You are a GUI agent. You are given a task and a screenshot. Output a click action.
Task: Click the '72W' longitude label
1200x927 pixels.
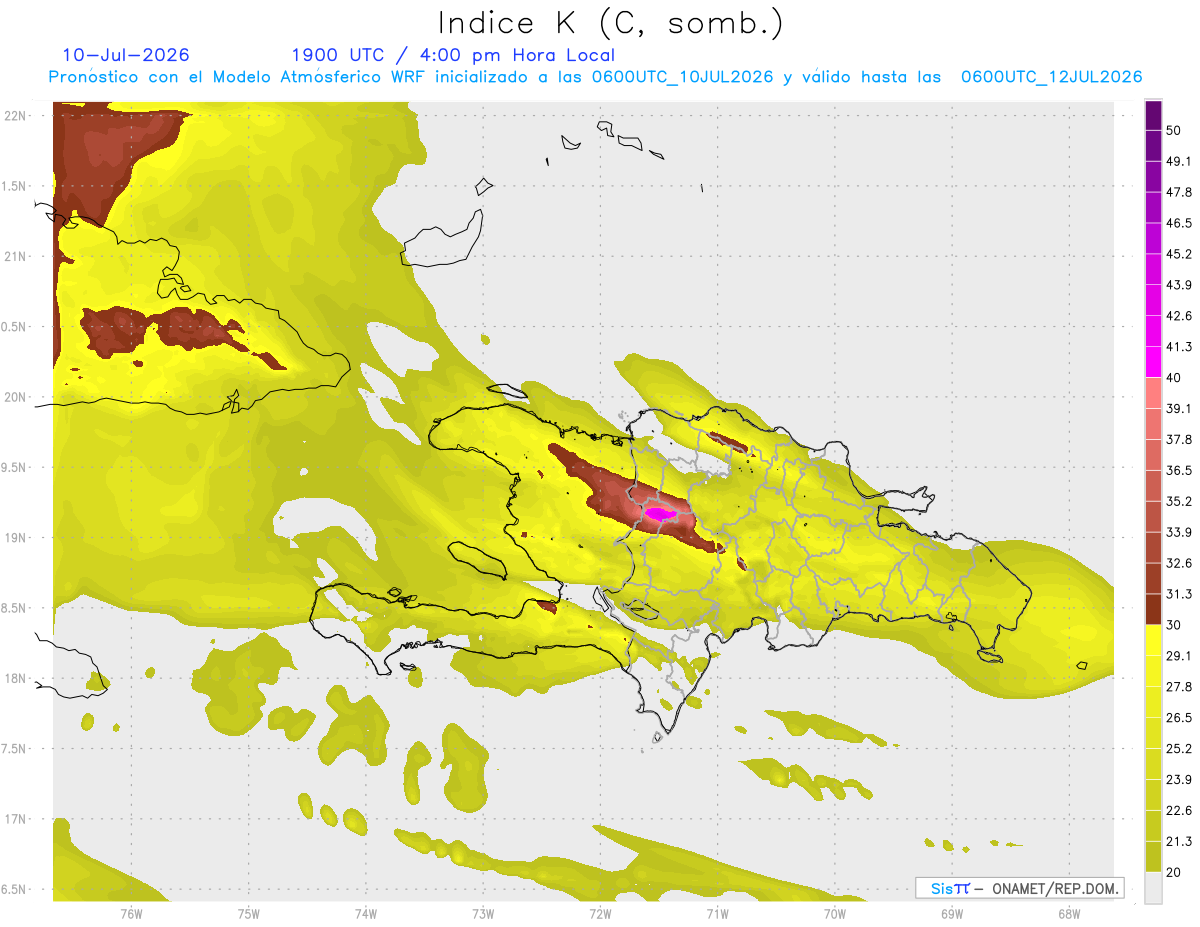point(600,912)
